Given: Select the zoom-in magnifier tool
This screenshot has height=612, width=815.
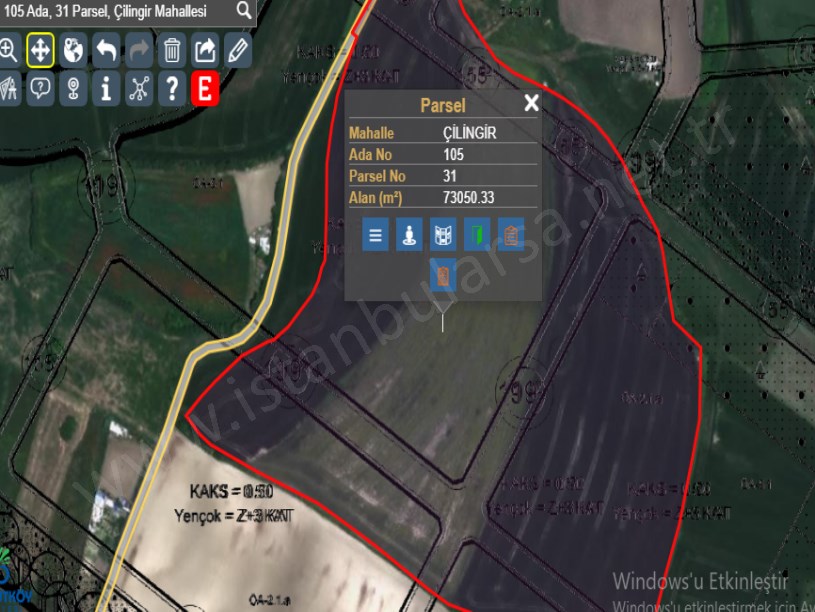Looking at the screenshot, I should (x=9, y=50).
